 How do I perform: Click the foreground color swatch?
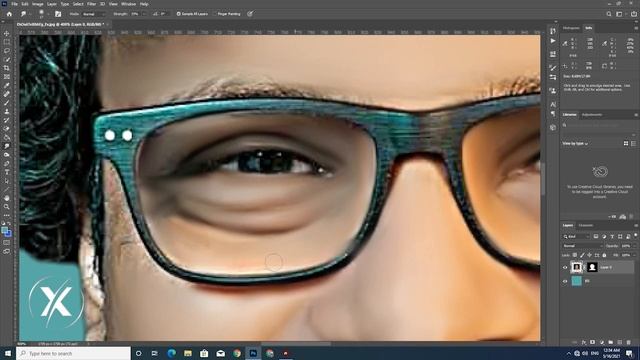pos(4,231)
